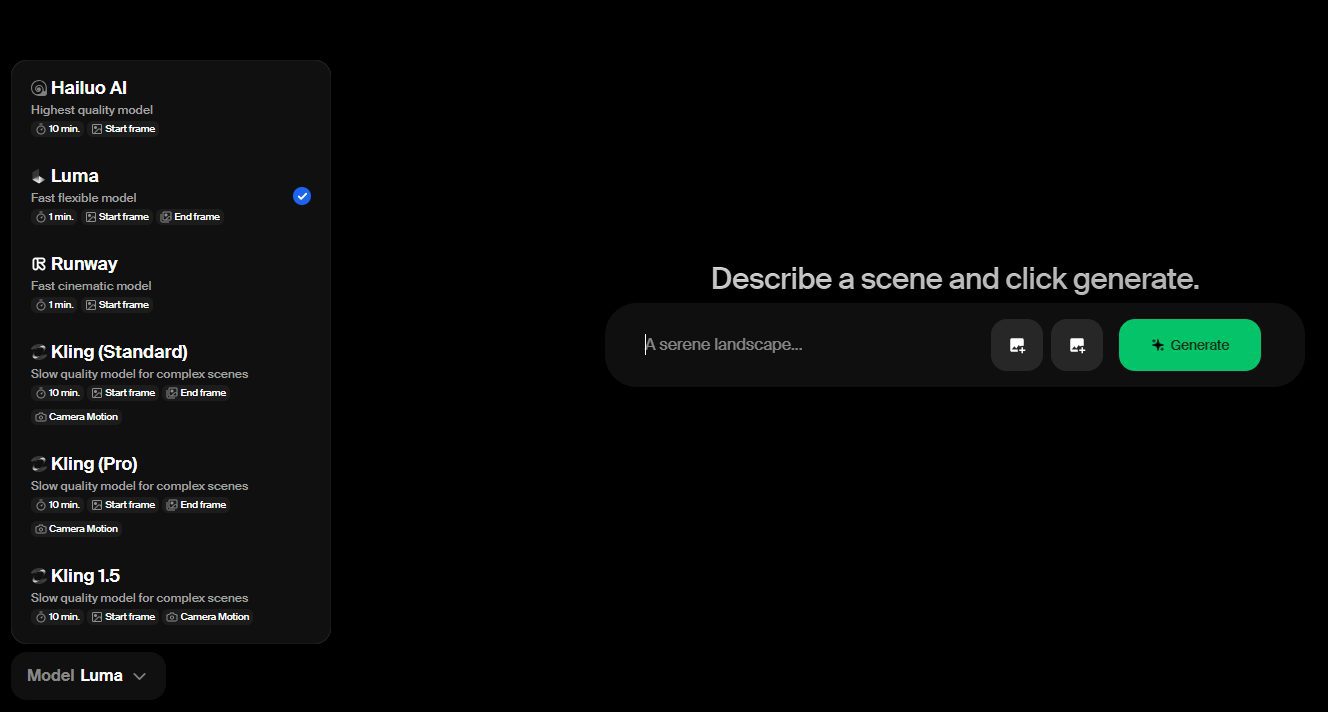
Task: Click the 'Camera Motion' badge under Kling (Pro)
Action: (x=76, y=529)
